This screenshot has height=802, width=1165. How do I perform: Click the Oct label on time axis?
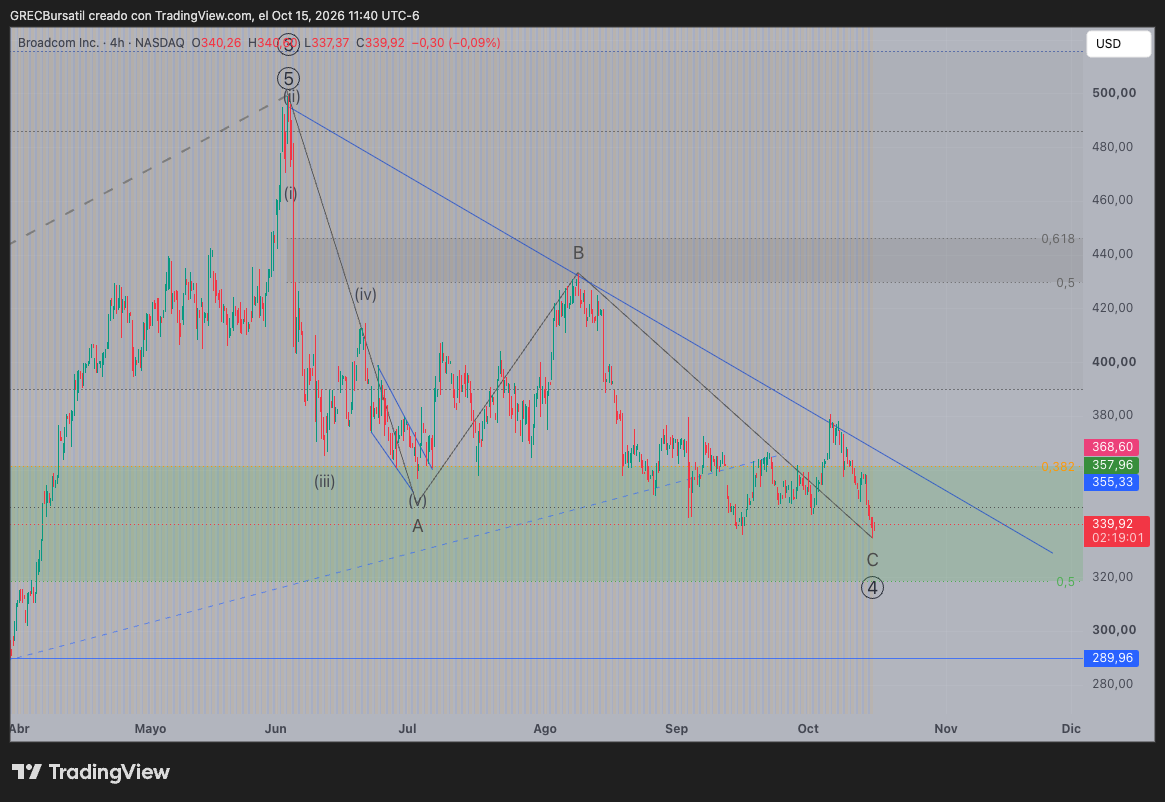(808, 728)
